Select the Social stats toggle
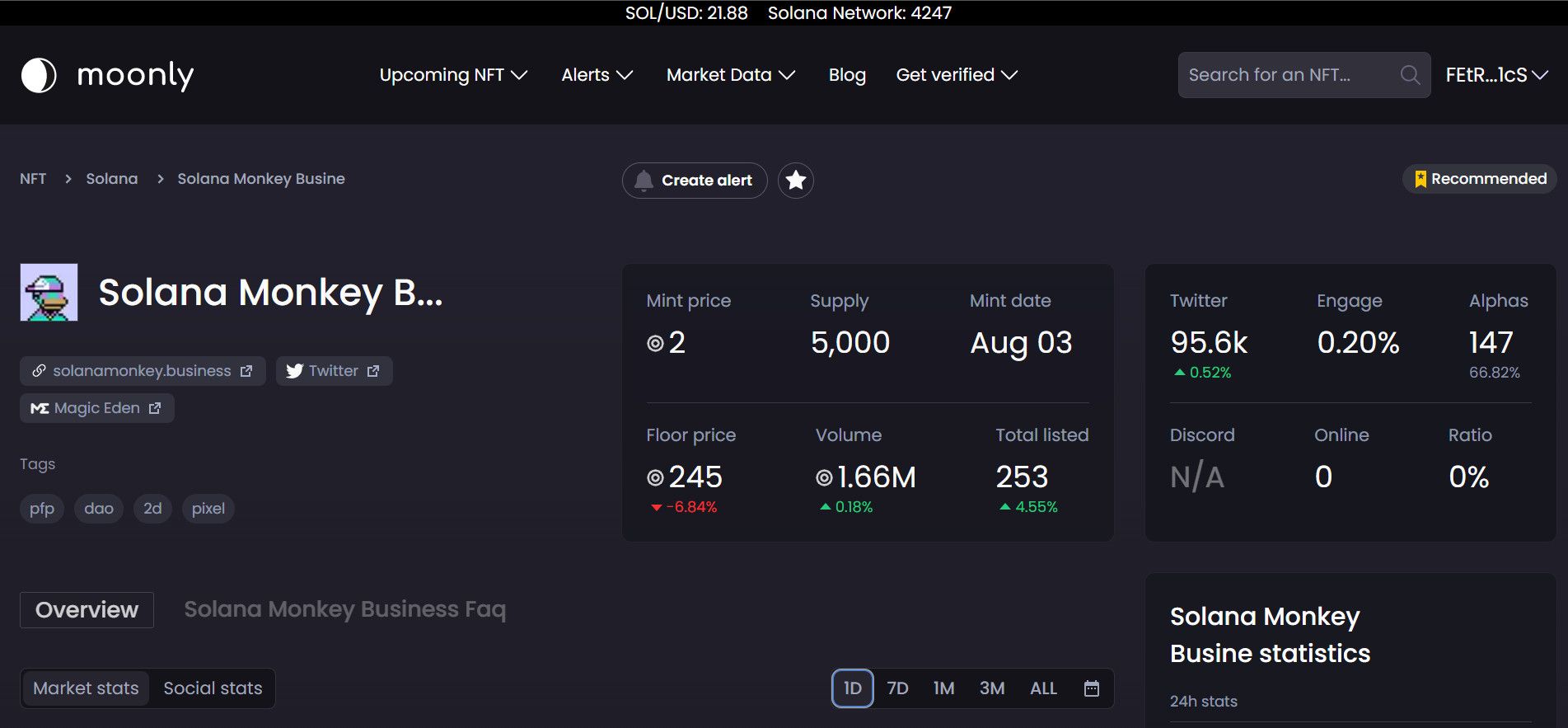 213,688
